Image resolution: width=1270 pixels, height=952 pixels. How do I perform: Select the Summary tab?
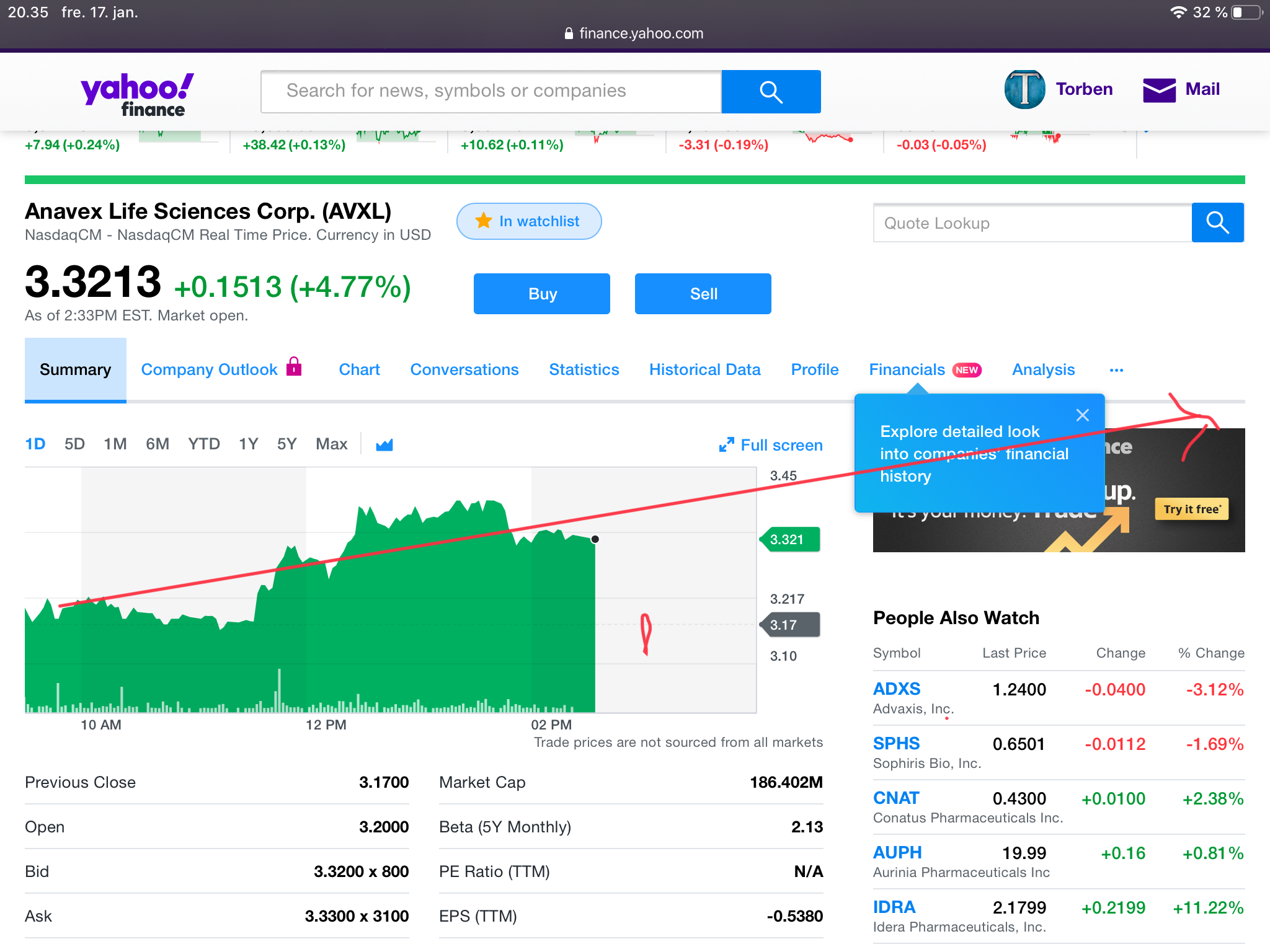[76, 370]
